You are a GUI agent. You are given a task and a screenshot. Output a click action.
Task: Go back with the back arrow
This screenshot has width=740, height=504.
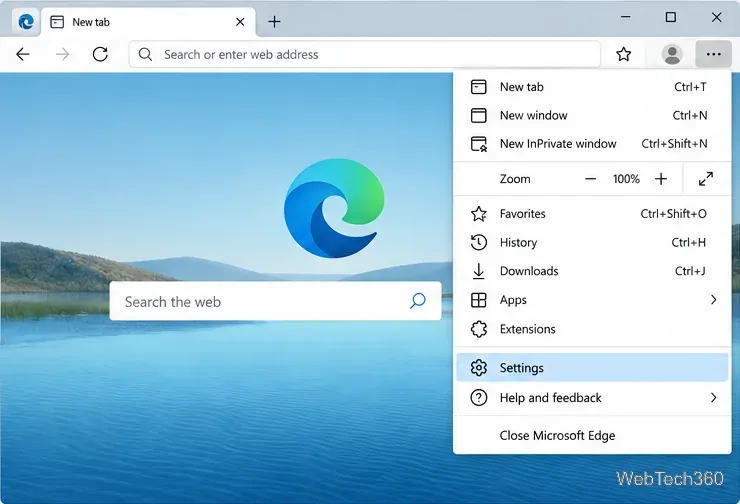23,54
